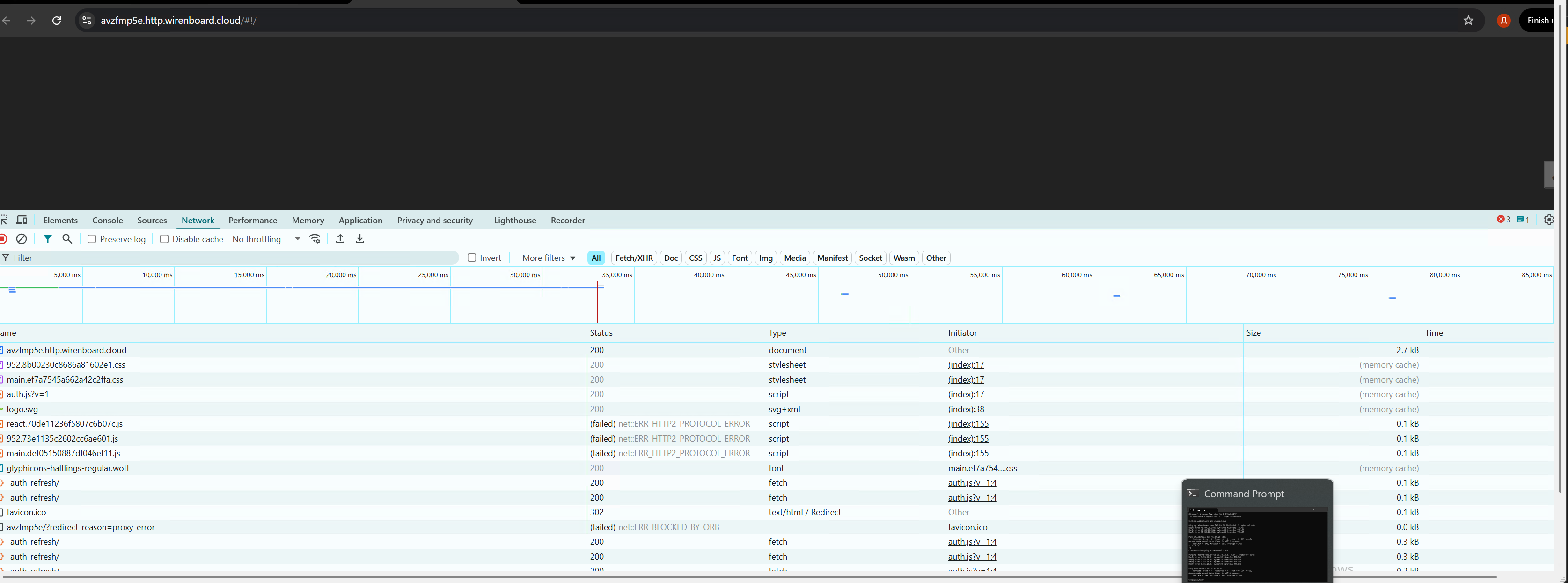Open the Sources tab
This screenshot has width=1568, height=583.
coord(152,221)
